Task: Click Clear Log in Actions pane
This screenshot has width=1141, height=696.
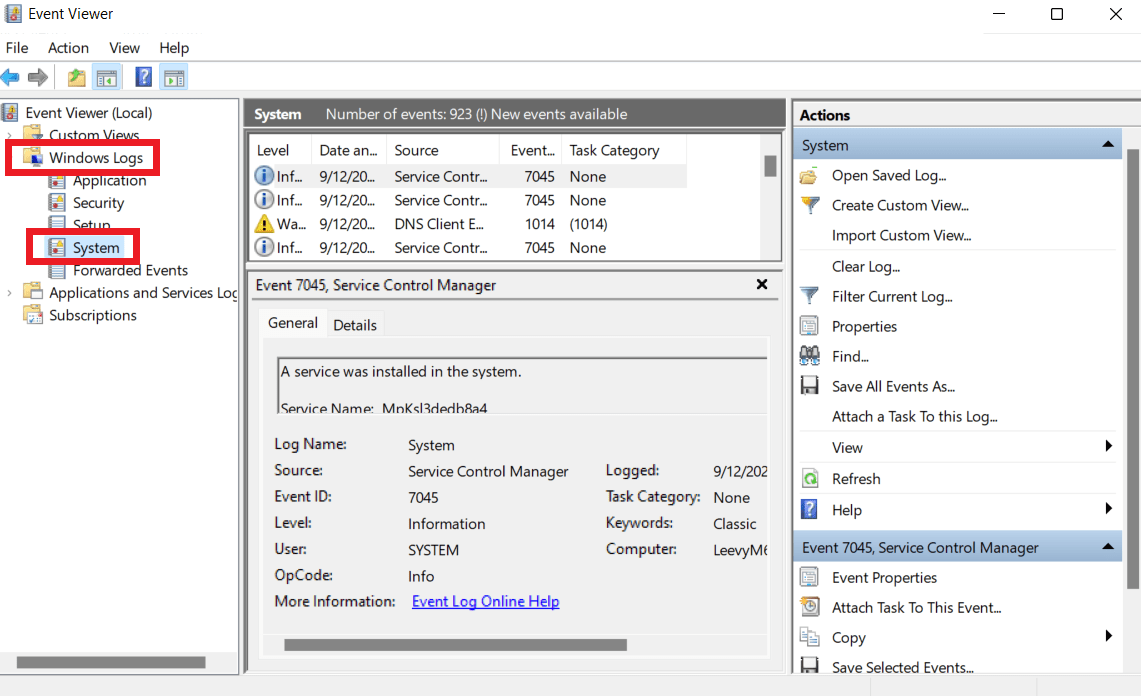Action: click(866, 266)
